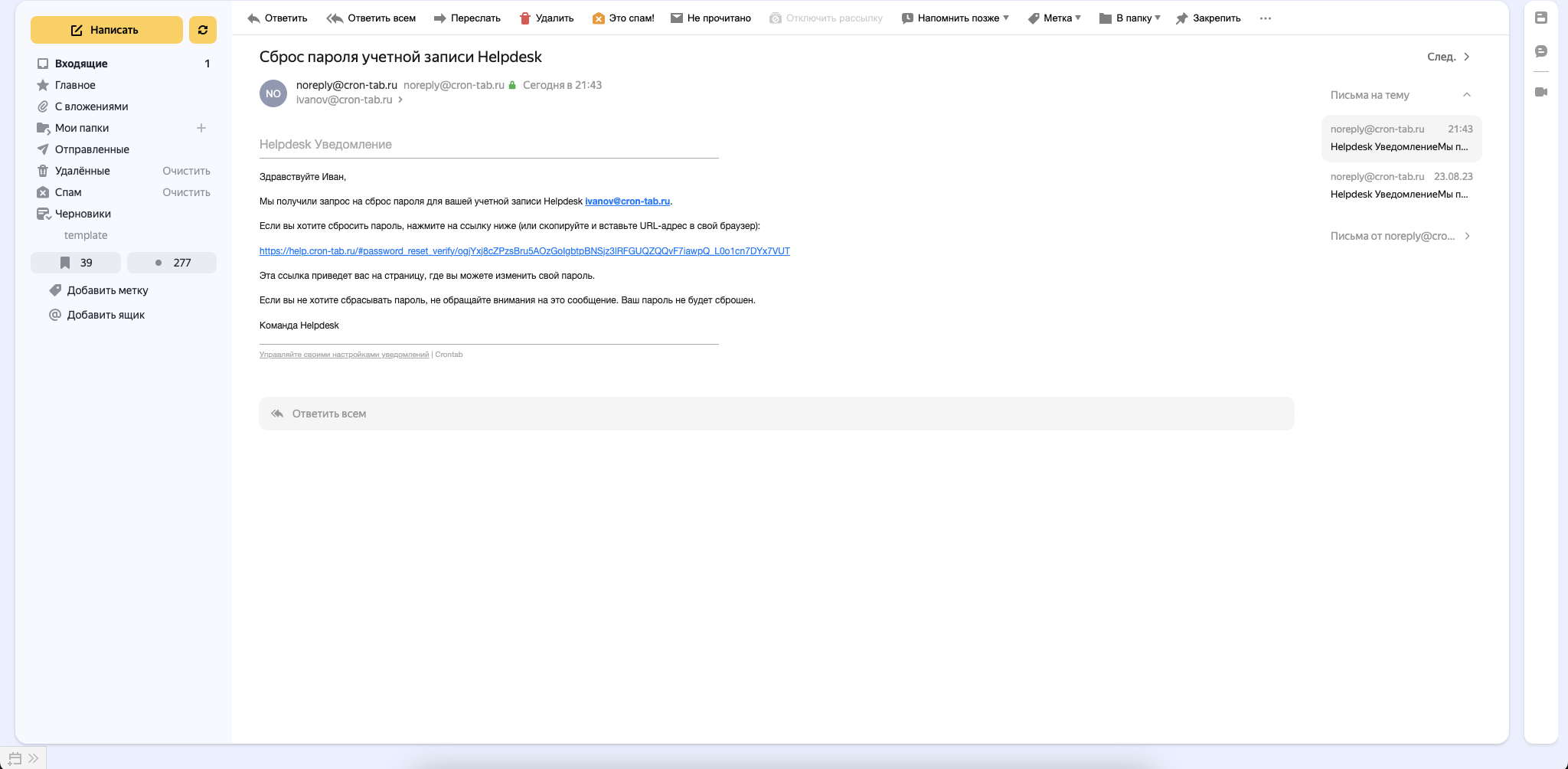
Task: Toggle bookmarked messages filter showing 39
Action: 76,263
